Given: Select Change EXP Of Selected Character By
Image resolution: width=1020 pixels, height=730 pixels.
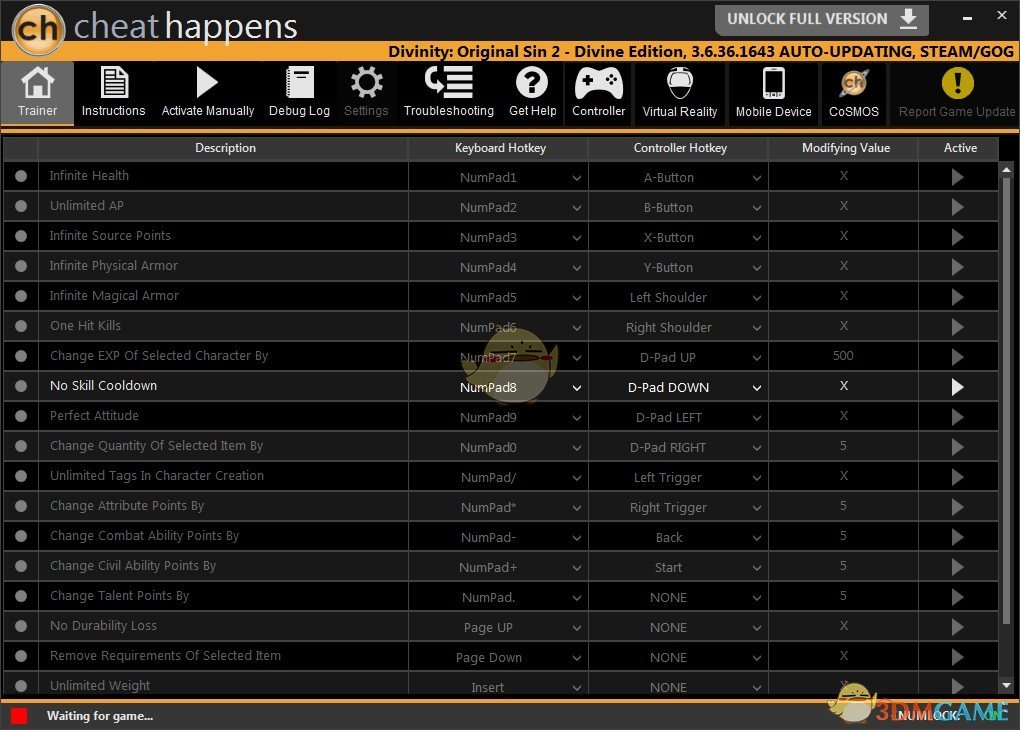Looking at the screenshot, I should (159, 356).
